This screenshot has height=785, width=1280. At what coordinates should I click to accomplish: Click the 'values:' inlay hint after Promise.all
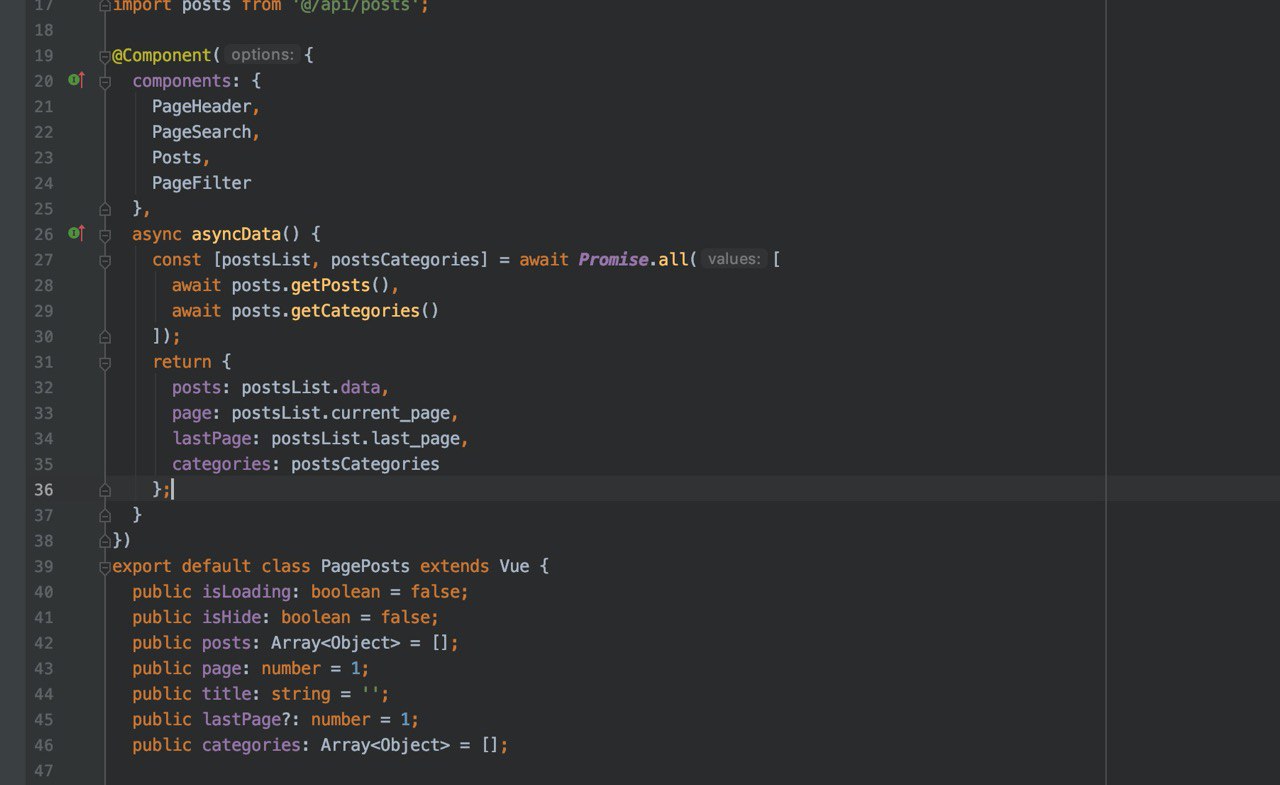pos(734,259)
